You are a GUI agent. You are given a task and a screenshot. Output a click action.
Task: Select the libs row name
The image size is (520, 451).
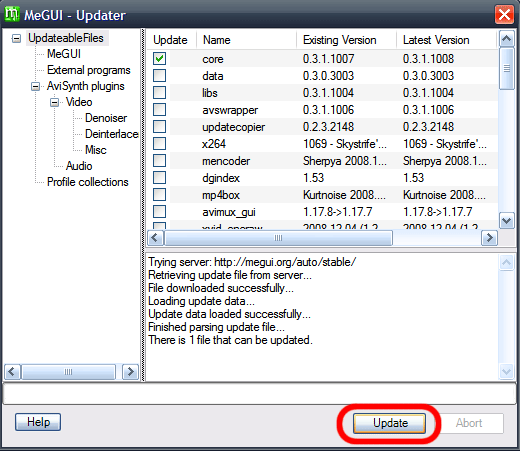(210, 93)
